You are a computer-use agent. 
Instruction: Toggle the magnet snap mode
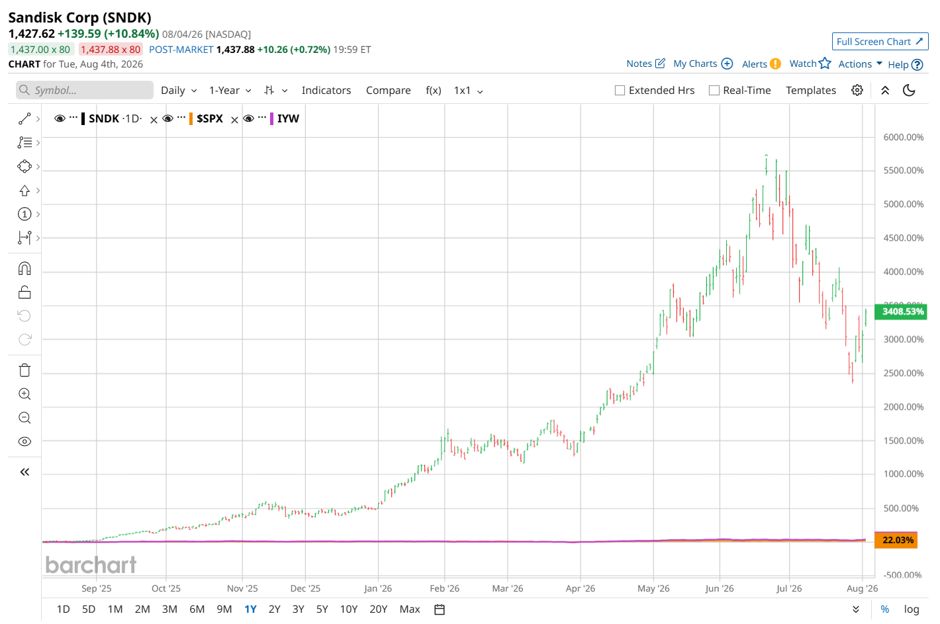coord(24,268)
